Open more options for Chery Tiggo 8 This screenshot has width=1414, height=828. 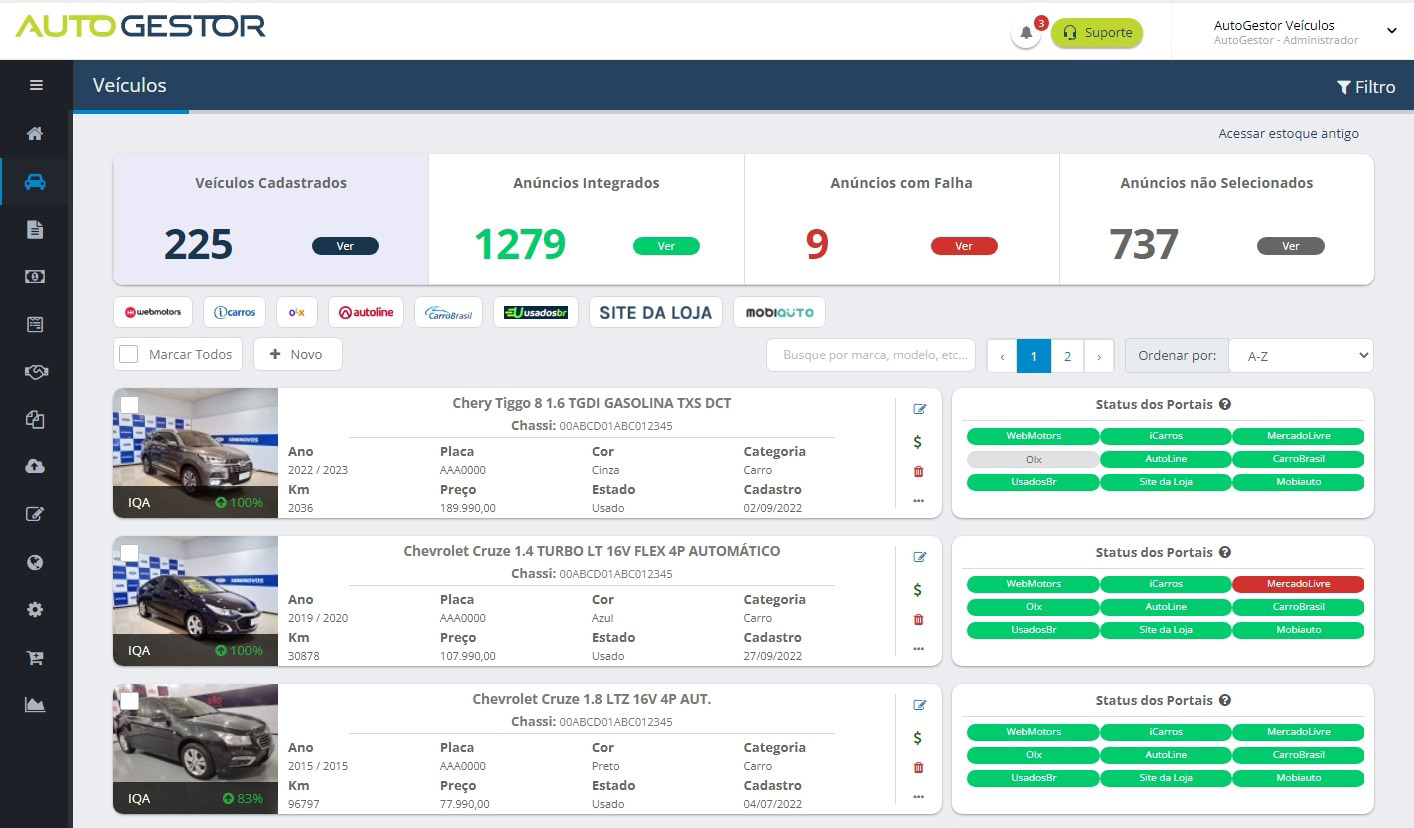(919, 500)
